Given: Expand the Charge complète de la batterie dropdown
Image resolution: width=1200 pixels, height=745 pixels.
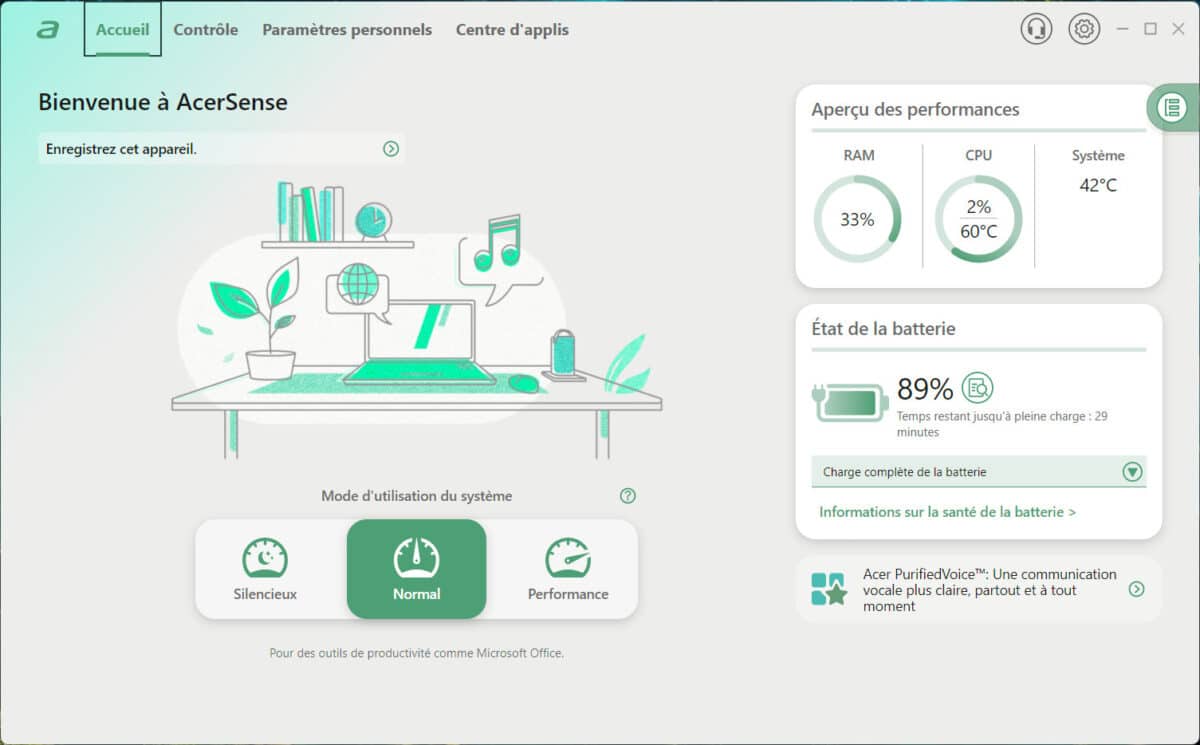Looking at the screenshot, I should 979,472.
